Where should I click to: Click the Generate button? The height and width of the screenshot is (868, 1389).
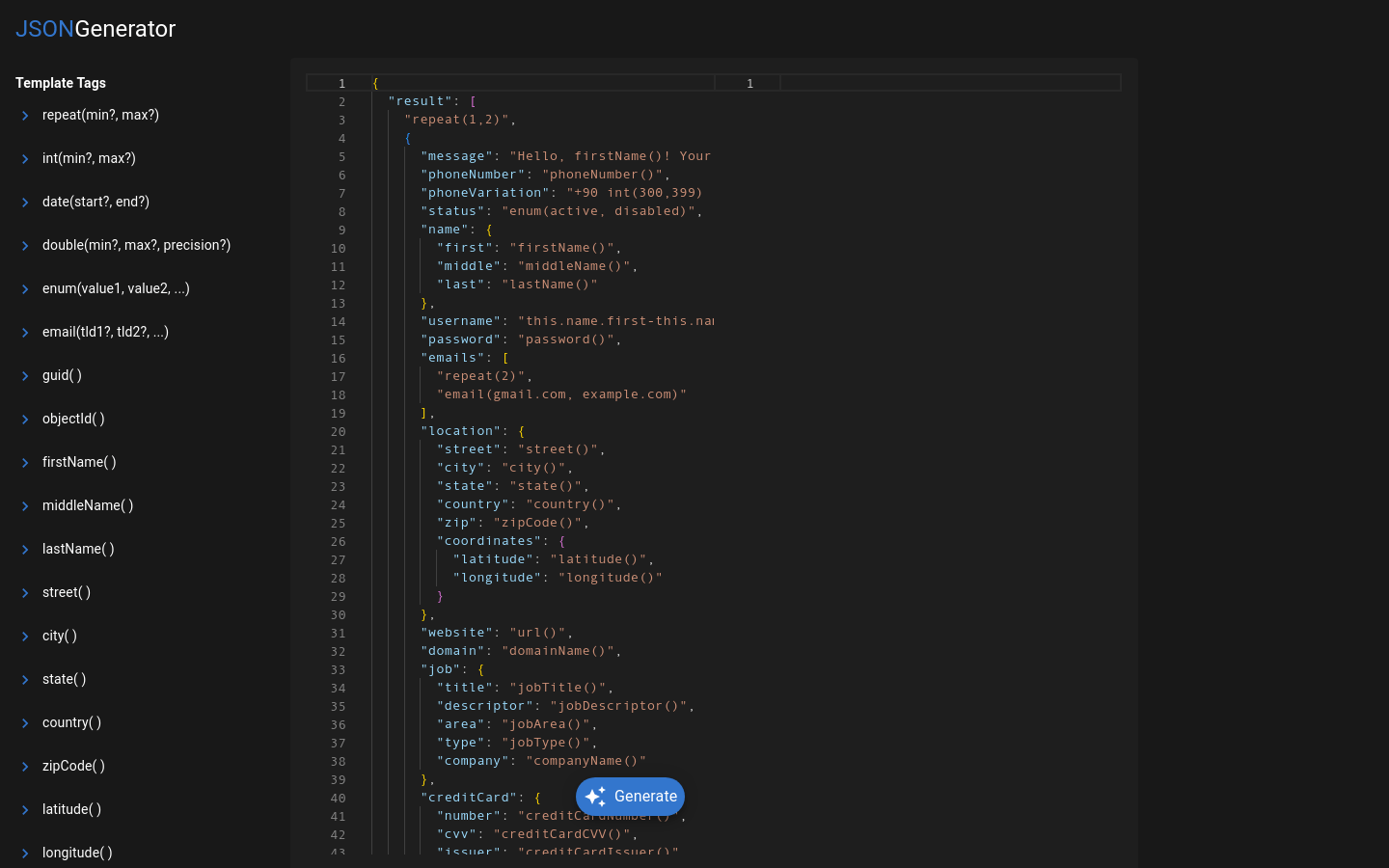630,797
